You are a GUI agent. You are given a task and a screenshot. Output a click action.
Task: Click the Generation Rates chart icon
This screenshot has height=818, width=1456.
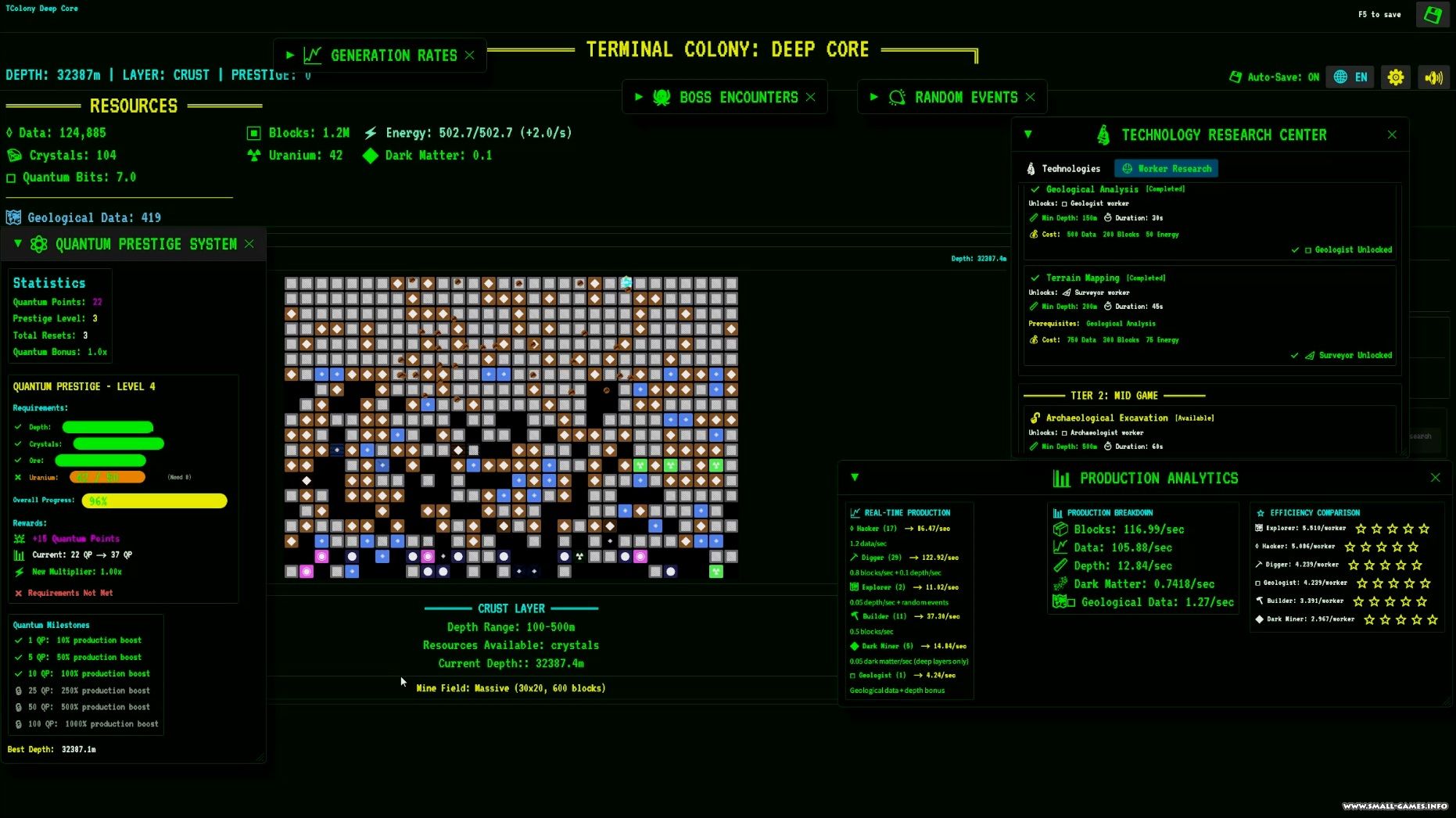point(313,56)
